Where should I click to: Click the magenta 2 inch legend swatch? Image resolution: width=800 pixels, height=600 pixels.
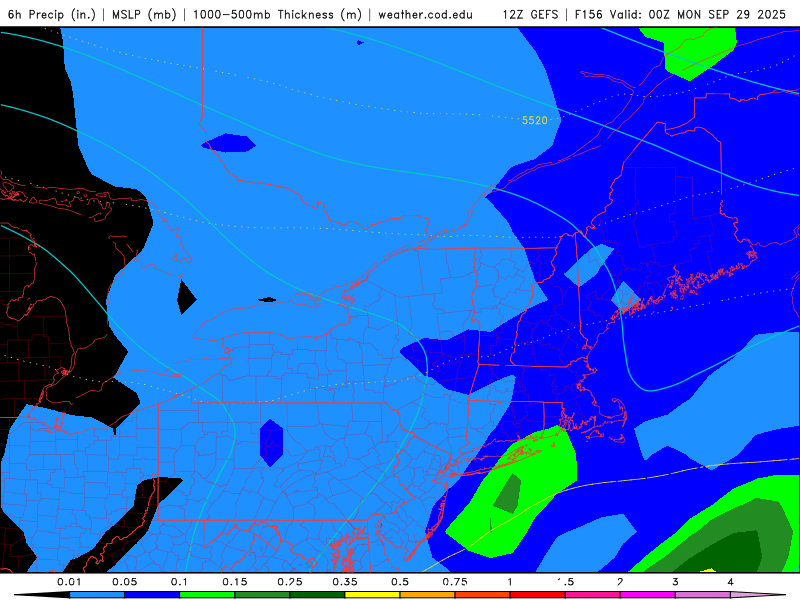coord(648,595)
